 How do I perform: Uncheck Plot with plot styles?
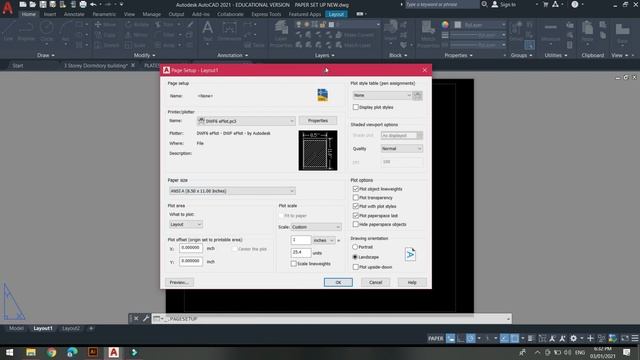[356, 207]
